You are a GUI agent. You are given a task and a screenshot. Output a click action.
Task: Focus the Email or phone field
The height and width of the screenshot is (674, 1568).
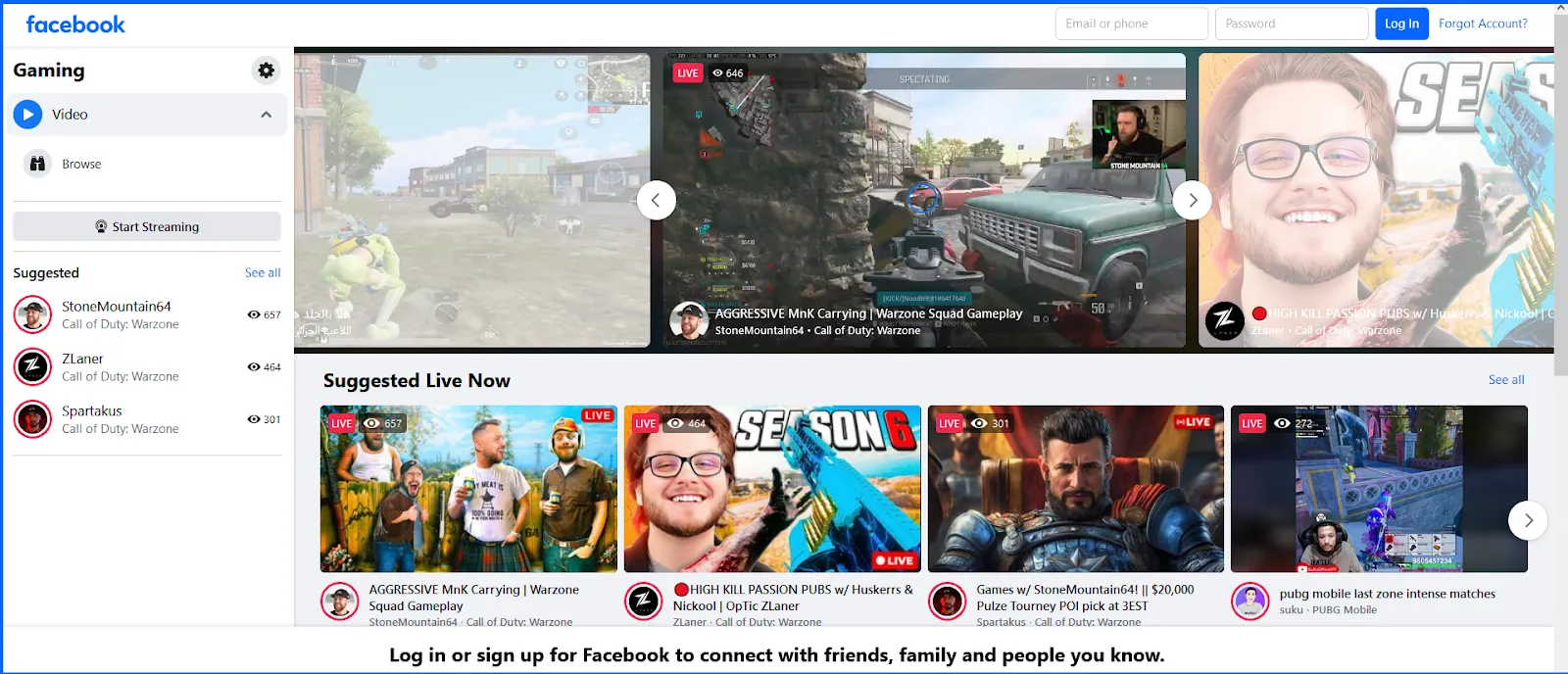pos(1131,24)
